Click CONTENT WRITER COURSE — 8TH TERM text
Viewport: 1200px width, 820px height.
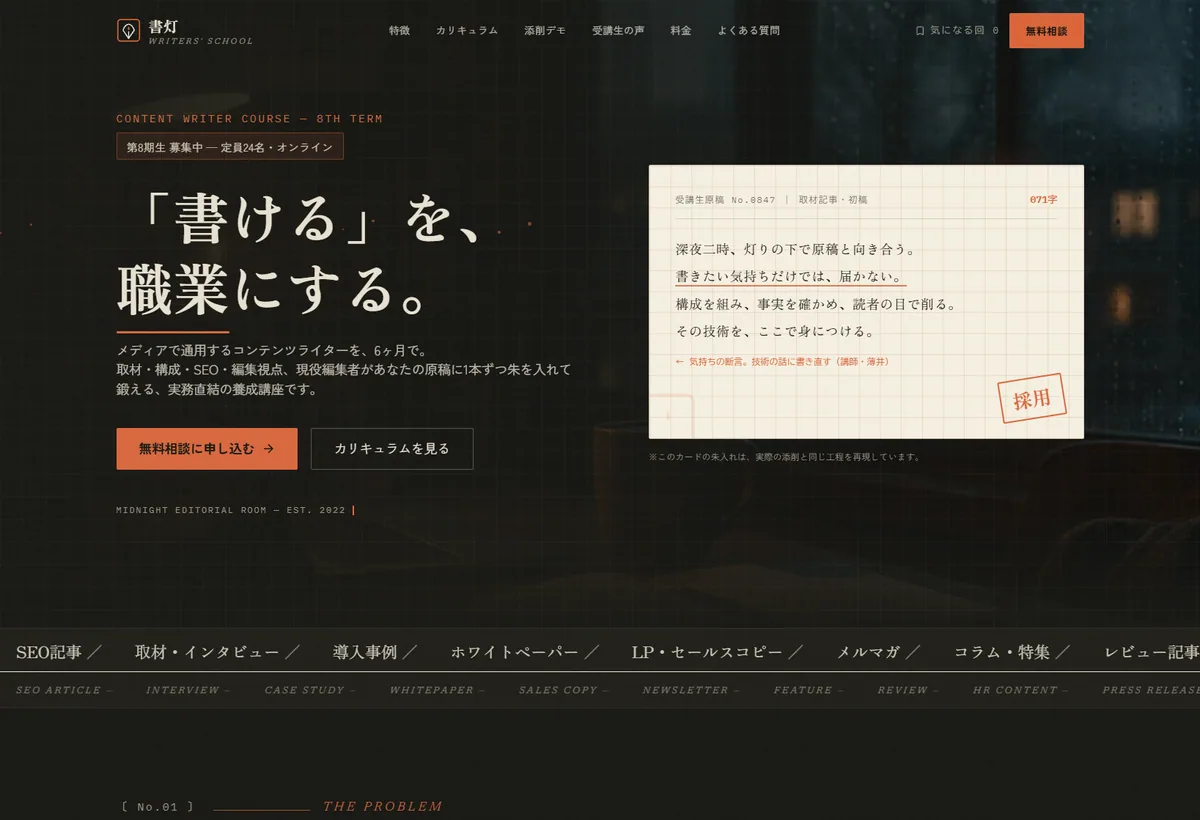249,119
